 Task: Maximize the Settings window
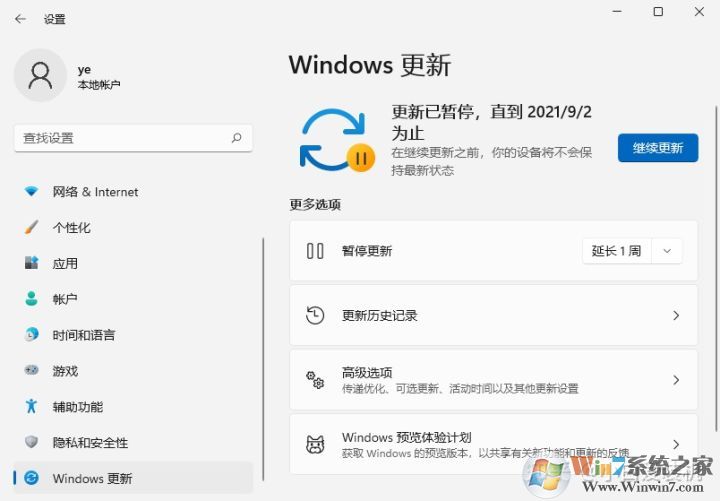point(658,11)
